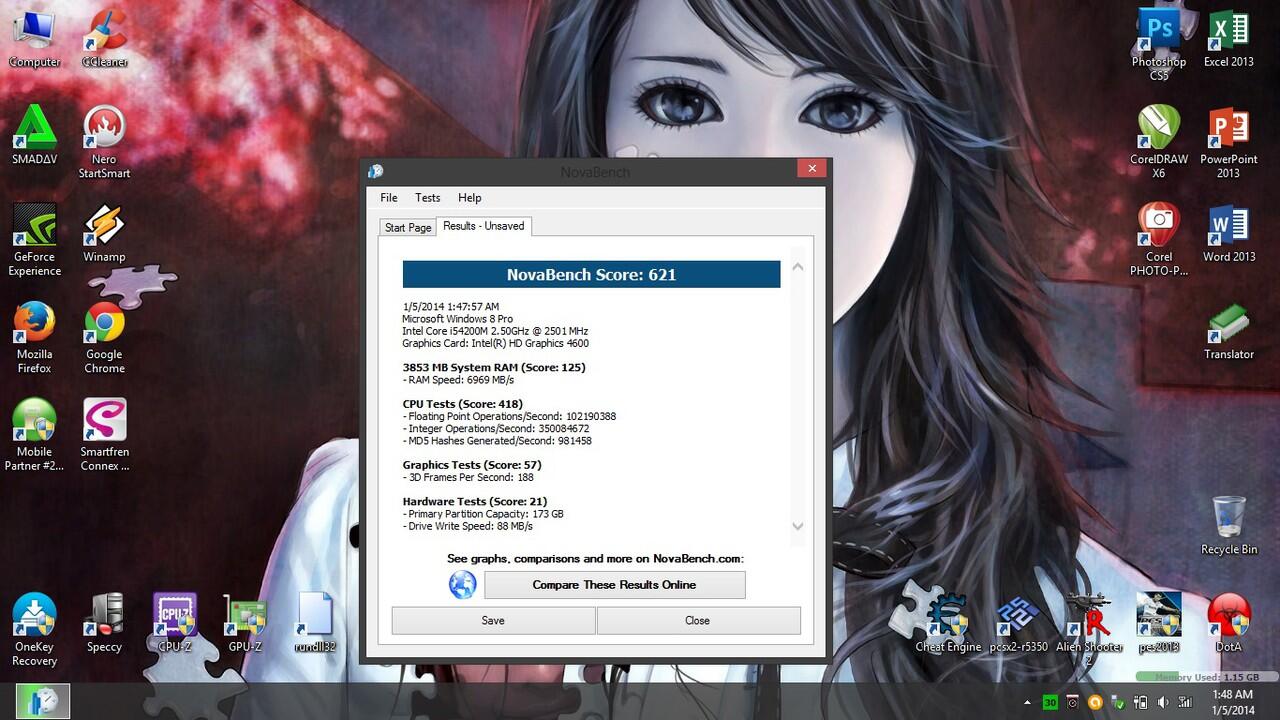Save the NovaBench results
This screenshot has width=1280, height=720.
coord(493,620)
